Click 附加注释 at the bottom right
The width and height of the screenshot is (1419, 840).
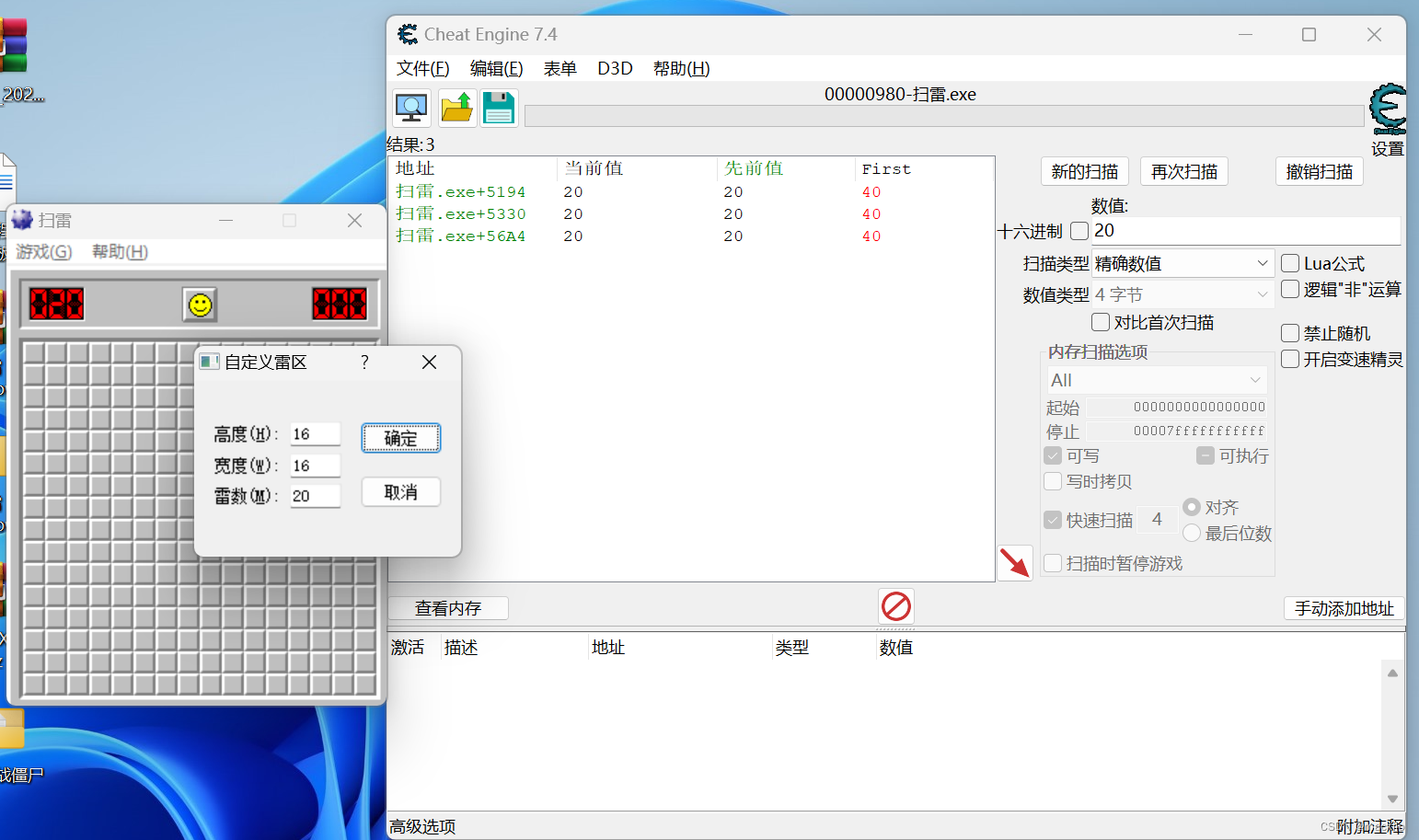pyautogui.click(x=1369, y=826)
